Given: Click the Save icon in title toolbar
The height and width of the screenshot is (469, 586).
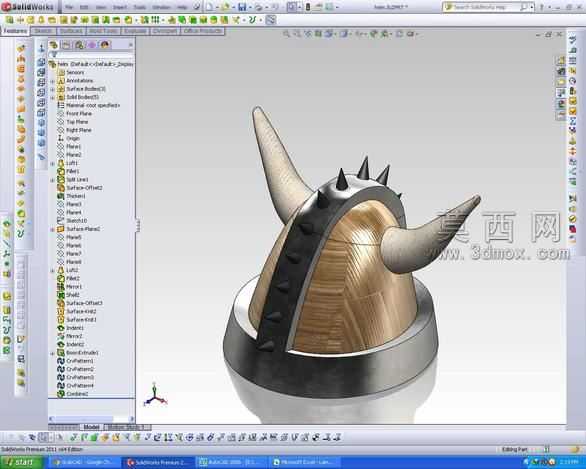Looking at the screenshot, I should (242, 7).
